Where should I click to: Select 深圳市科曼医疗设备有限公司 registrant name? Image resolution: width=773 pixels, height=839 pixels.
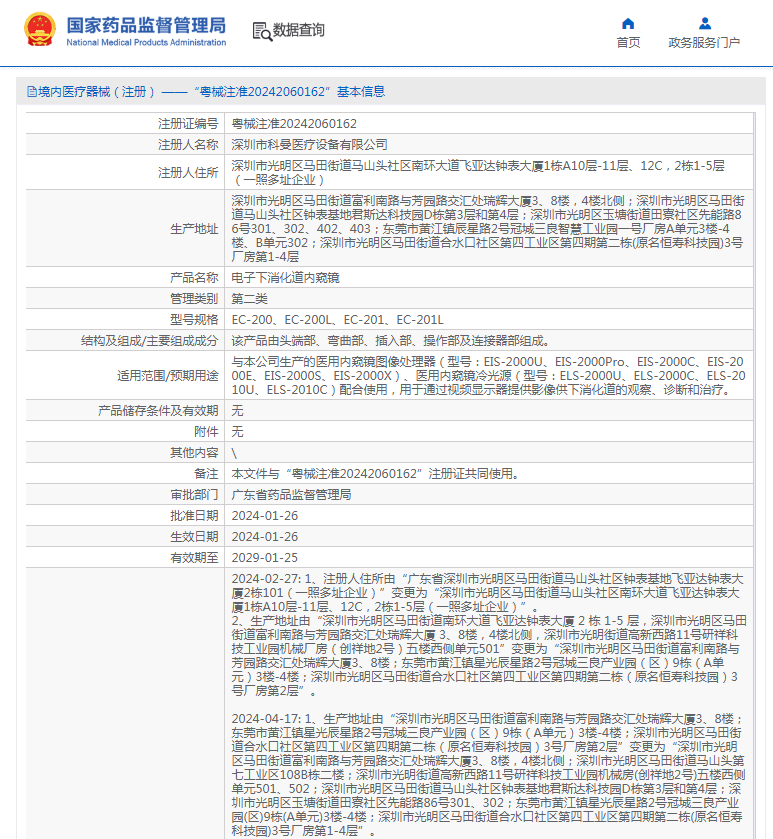(x=309, y=144)
